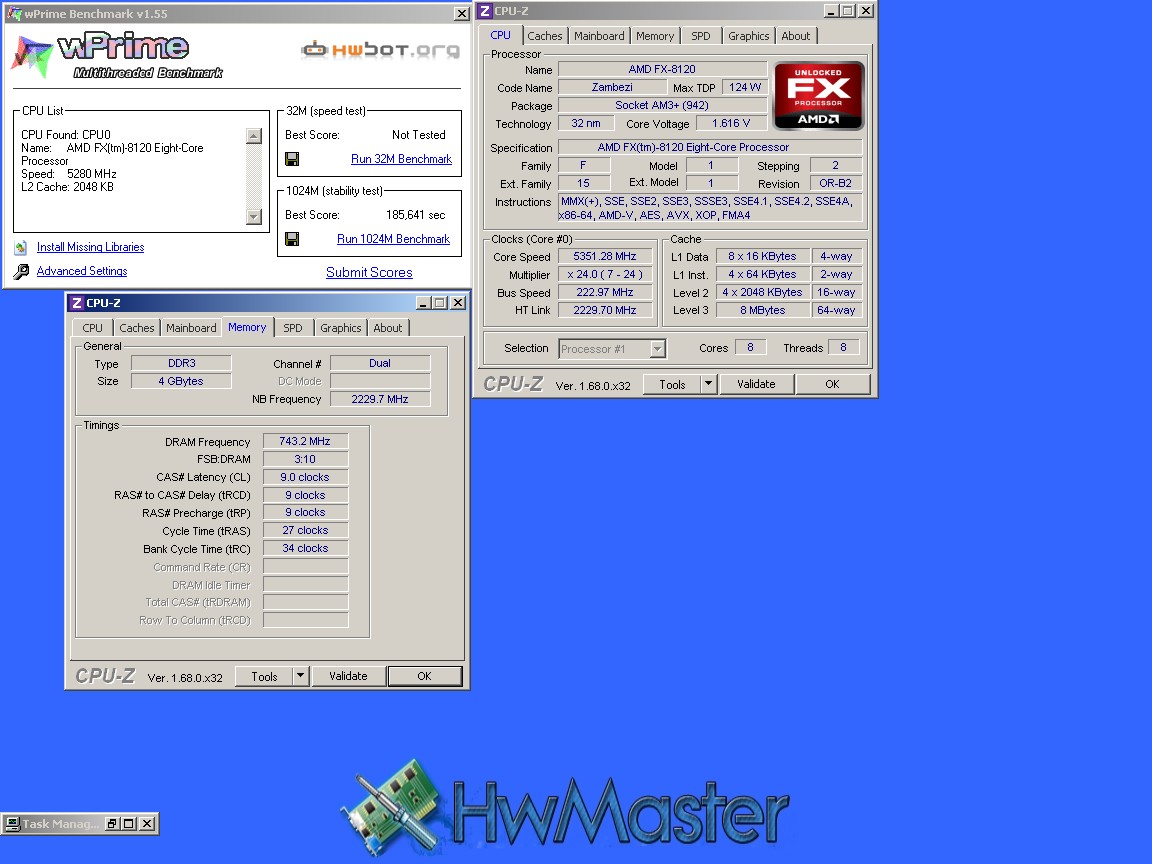This screenshot has width=1152, height=864.
Task: Click the 1024M benchmark save floppy icon
Action: 292,239
